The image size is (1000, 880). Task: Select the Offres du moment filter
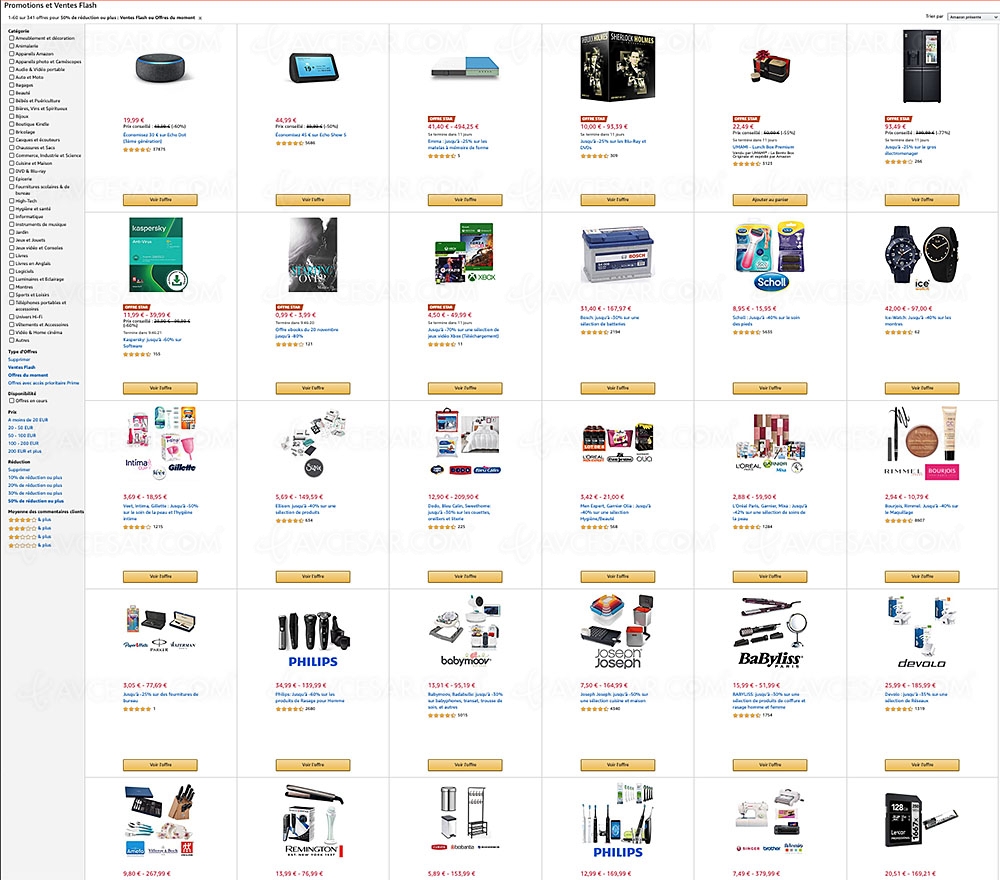(27, 375)
